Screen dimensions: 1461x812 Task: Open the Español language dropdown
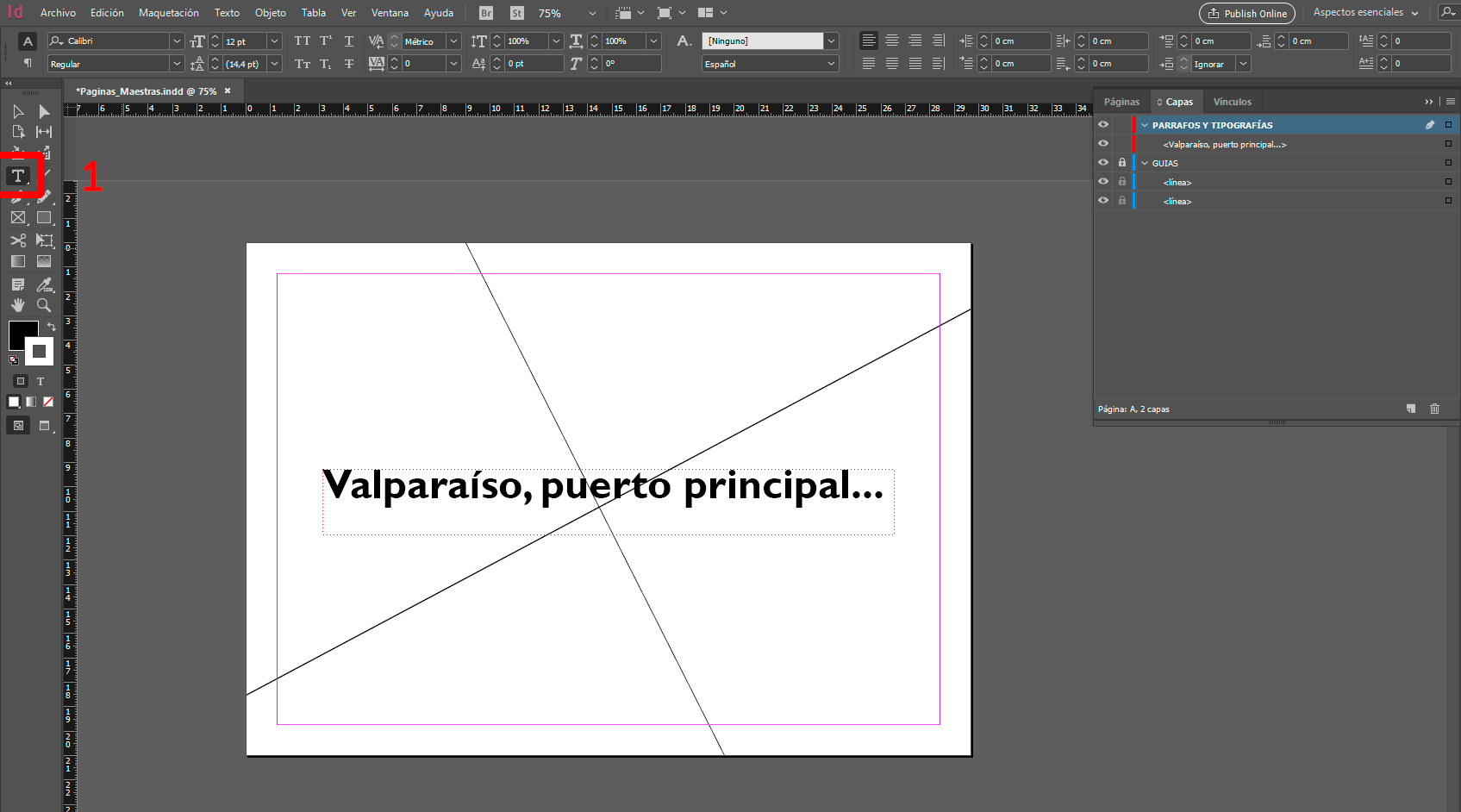830,63
